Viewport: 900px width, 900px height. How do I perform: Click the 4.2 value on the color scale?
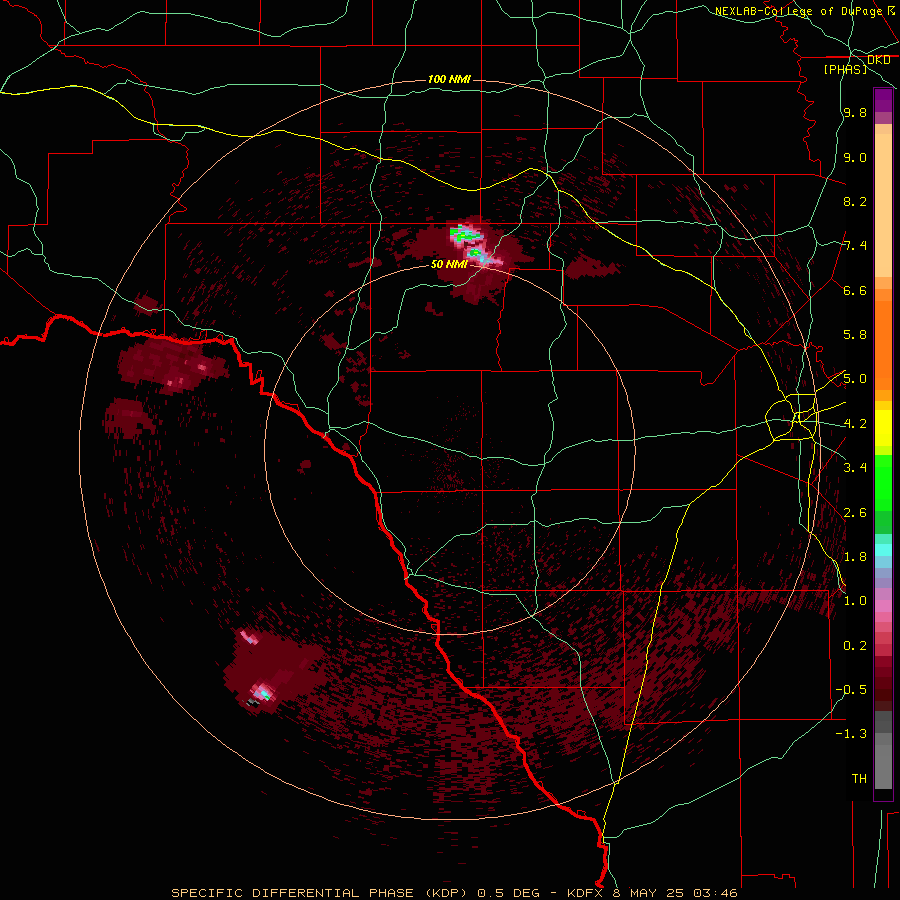tap(855, 424)
